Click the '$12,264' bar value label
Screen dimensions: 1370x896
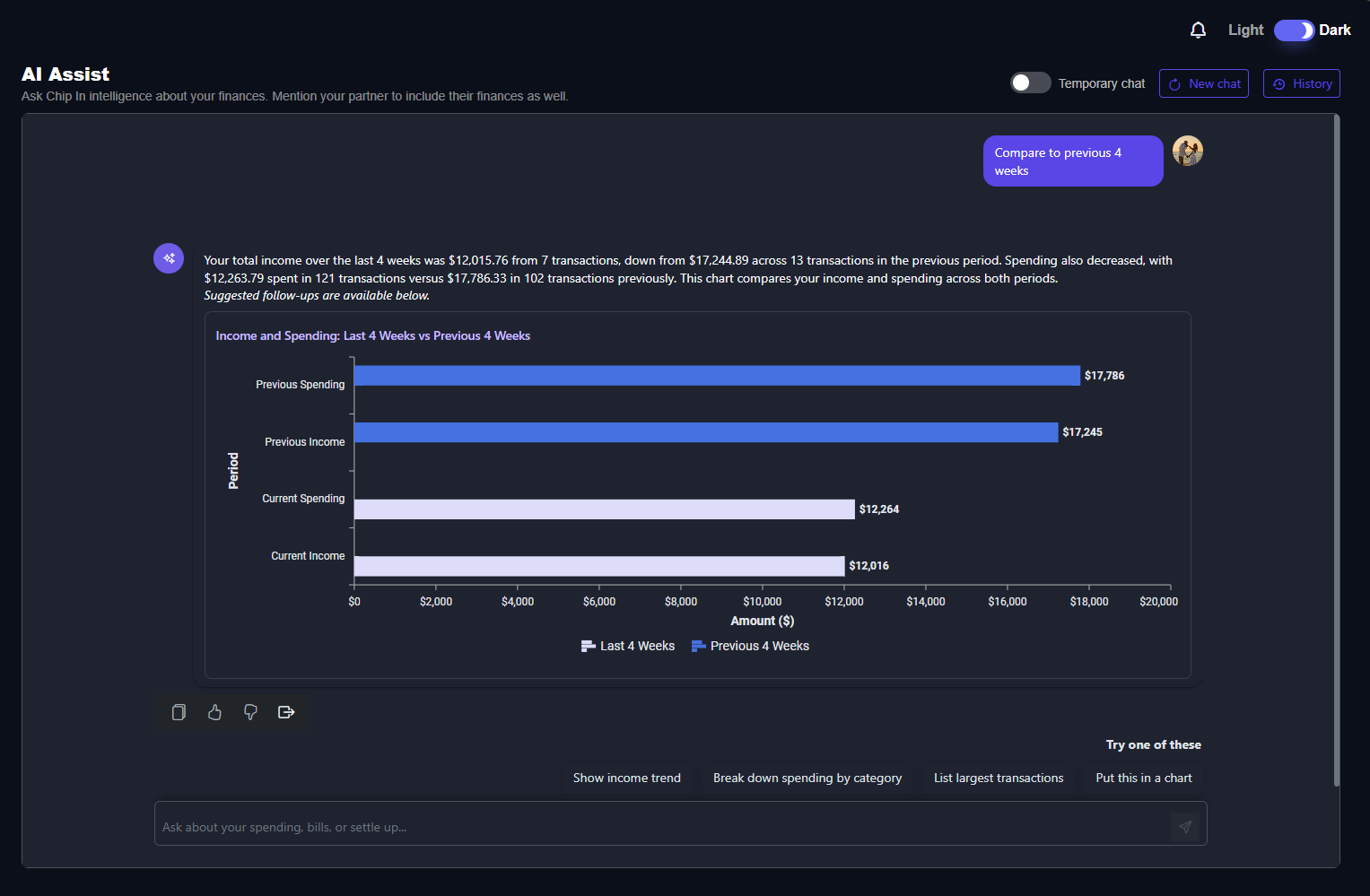pyautogui.click(x=879, y=509)
